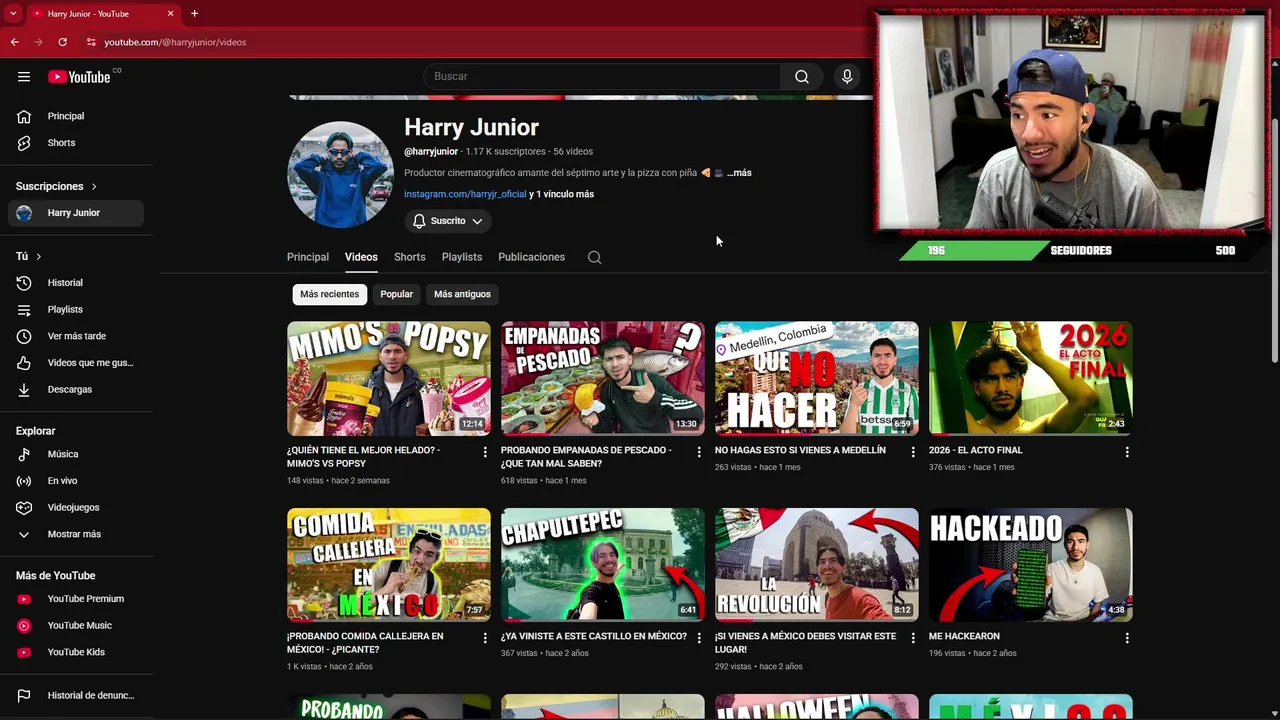This screenshot has width=1280, height=720.
Task: Expand Tú section
Action: pos(28,256)
